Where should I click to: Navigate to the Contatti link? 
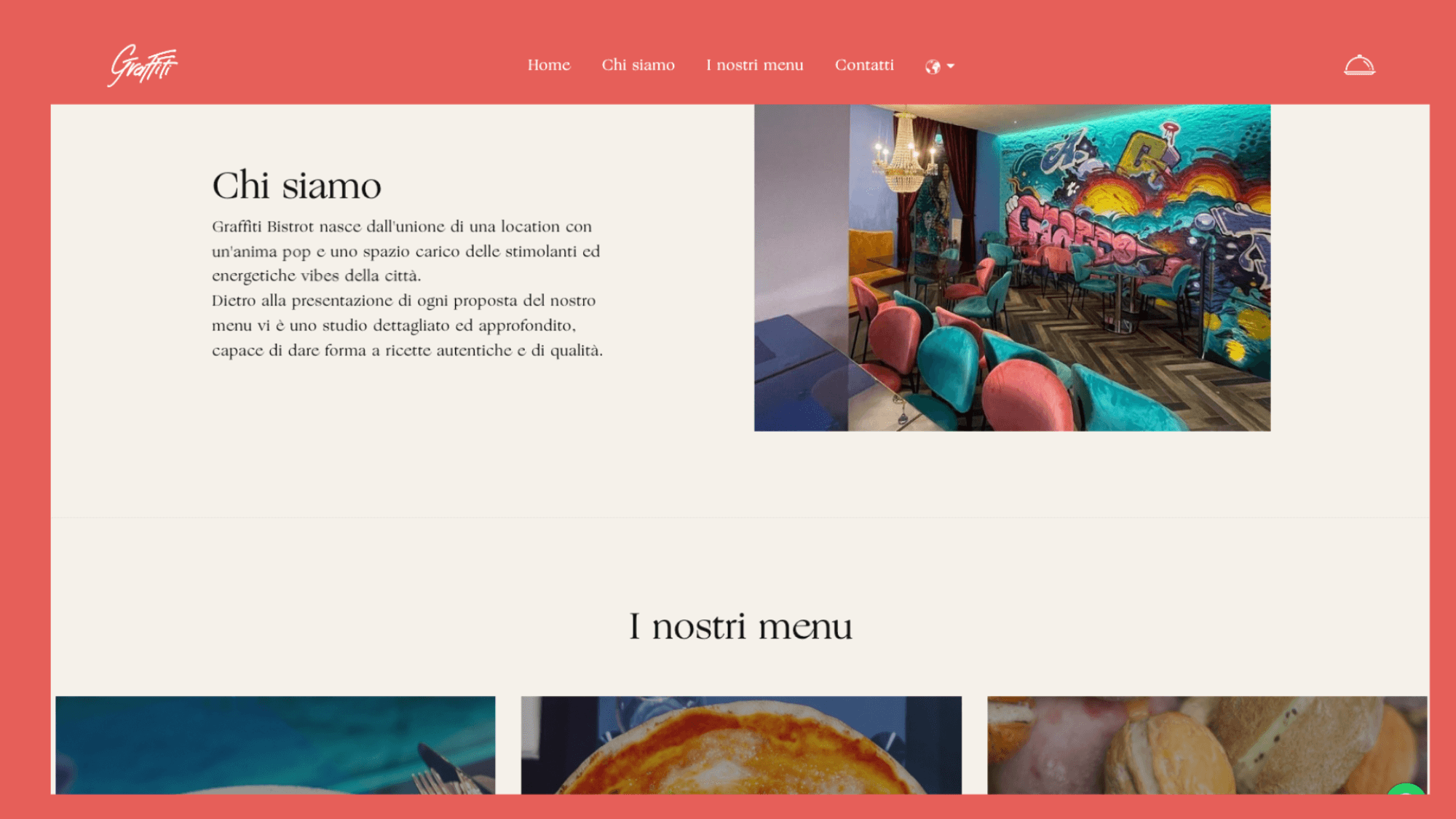pos(864,65)
